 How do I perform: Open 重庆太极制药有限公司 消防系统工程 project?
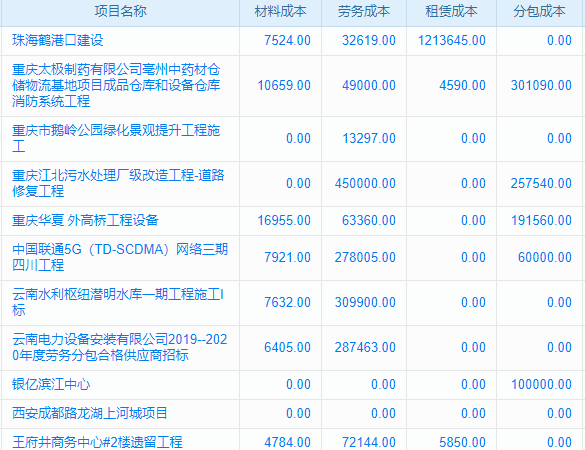click(x=116, y=85)
